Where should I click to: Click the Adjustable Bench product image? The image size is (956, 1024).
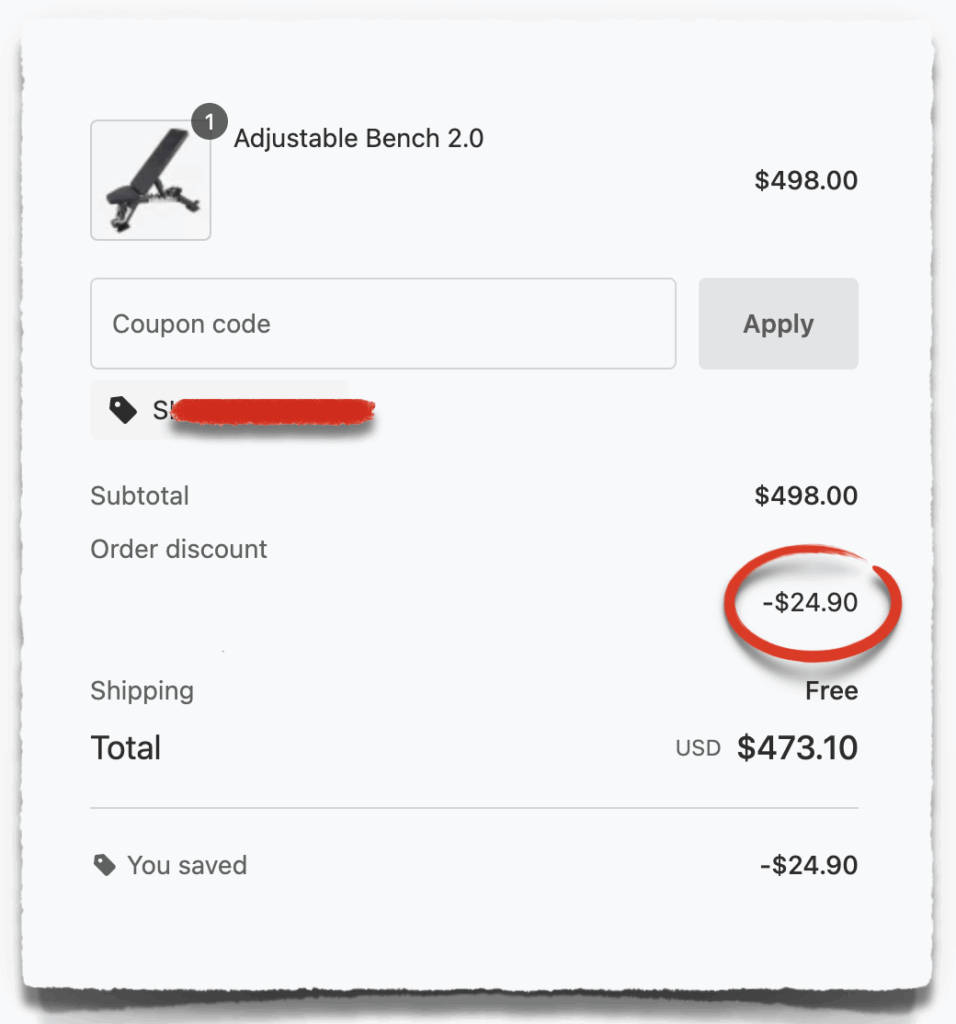(x=150, y=180)
